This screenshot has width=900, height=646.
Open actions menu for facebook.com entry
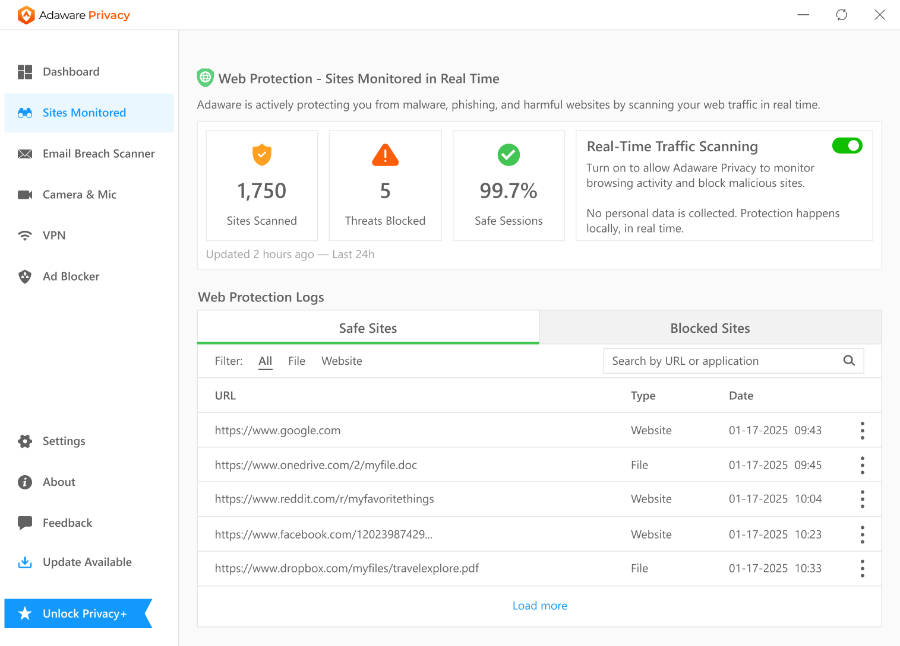[x=862, y=534]
